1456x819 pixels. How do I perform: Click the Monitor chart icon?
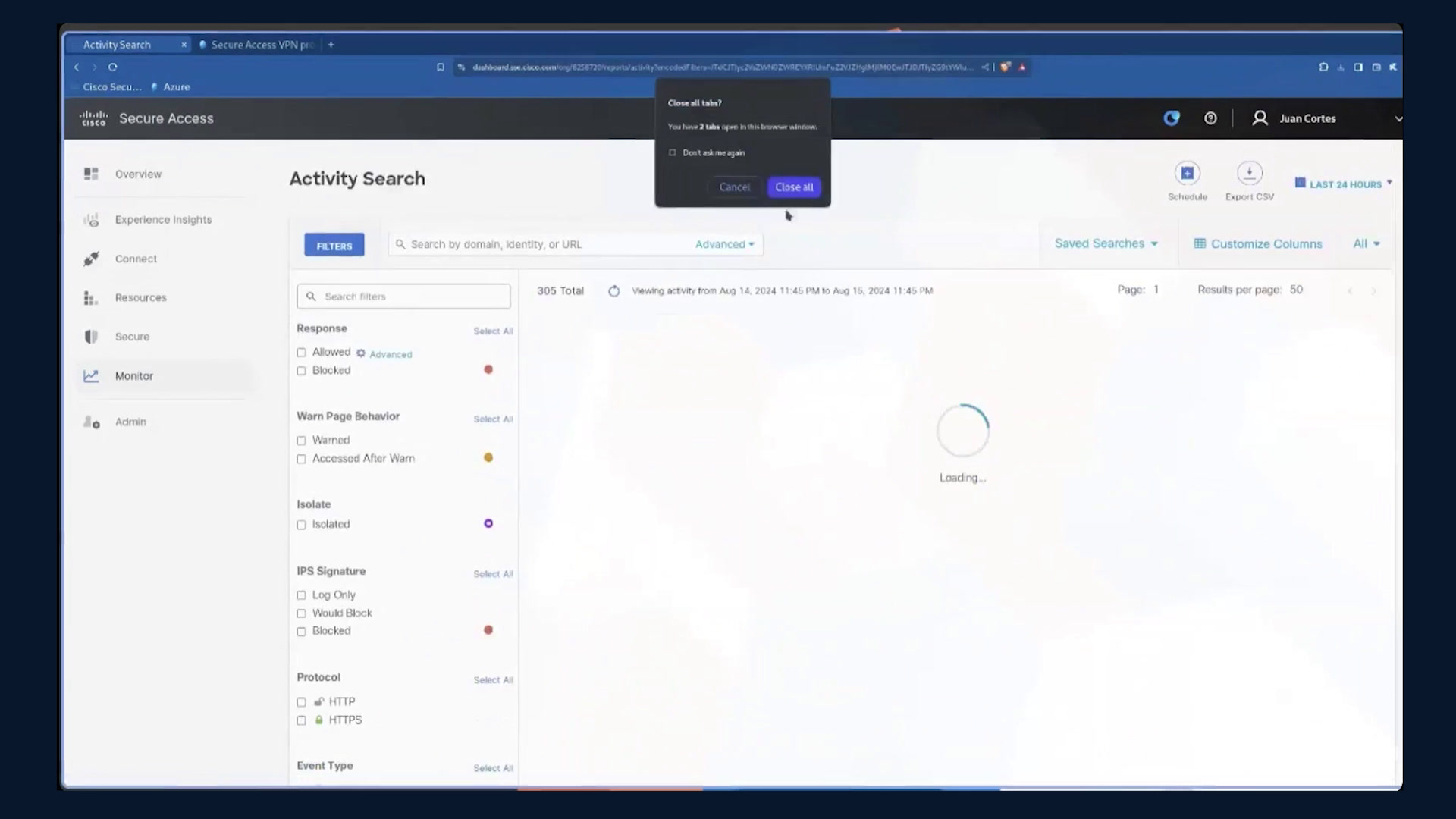pos(91,376)
